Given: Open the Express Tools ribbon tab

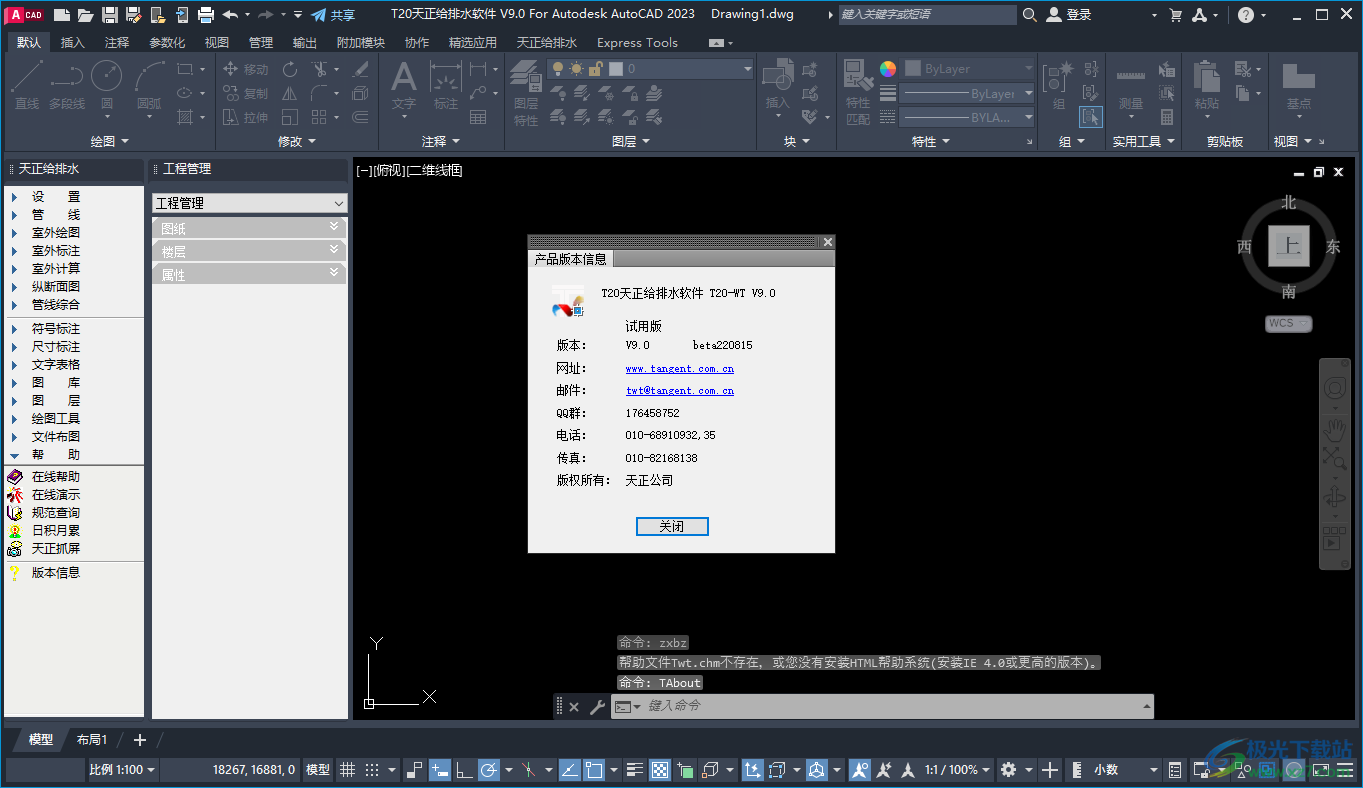Looking at the screenshot, I should (x=637, y=43).
